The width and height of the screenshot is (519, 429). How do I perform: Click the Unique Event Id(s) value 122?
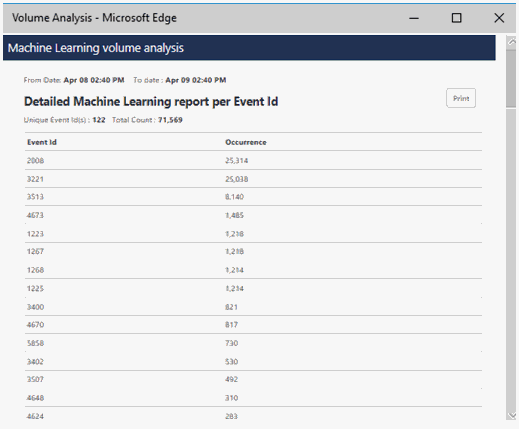click(x=99, y=120)
